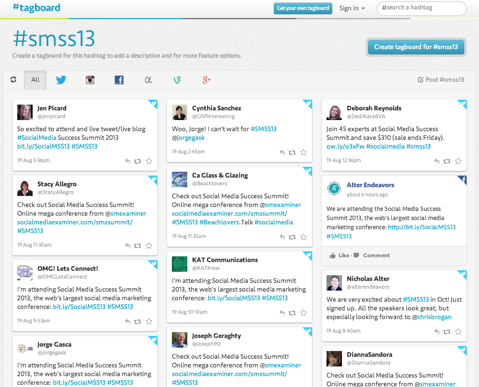Image resolution: width=479 pixels, height=387 pixels.
Task: Click Get your own tagboard button
Action: tap(303, 8)
